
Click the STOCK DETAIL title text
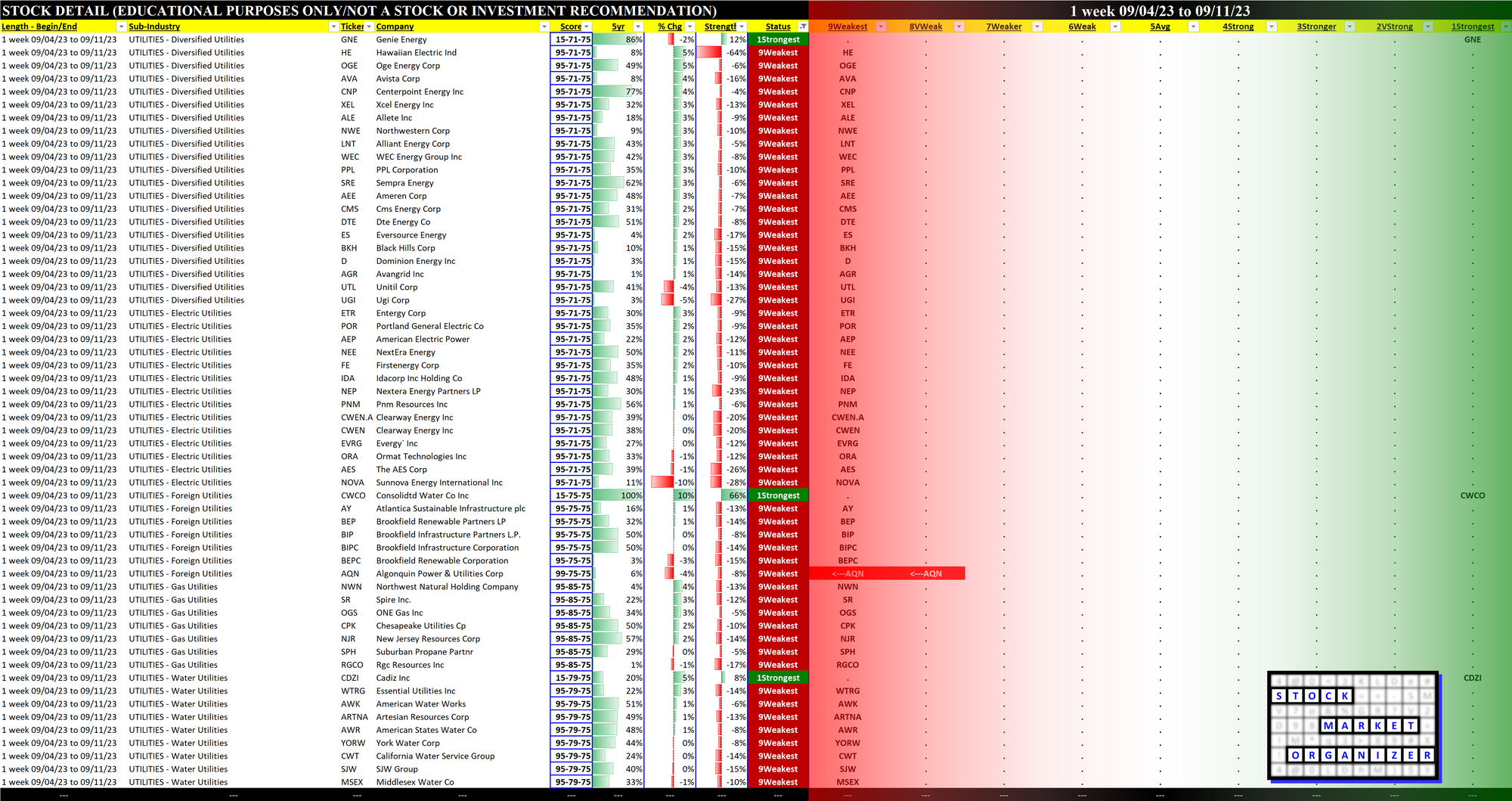(x=360, y=11)
